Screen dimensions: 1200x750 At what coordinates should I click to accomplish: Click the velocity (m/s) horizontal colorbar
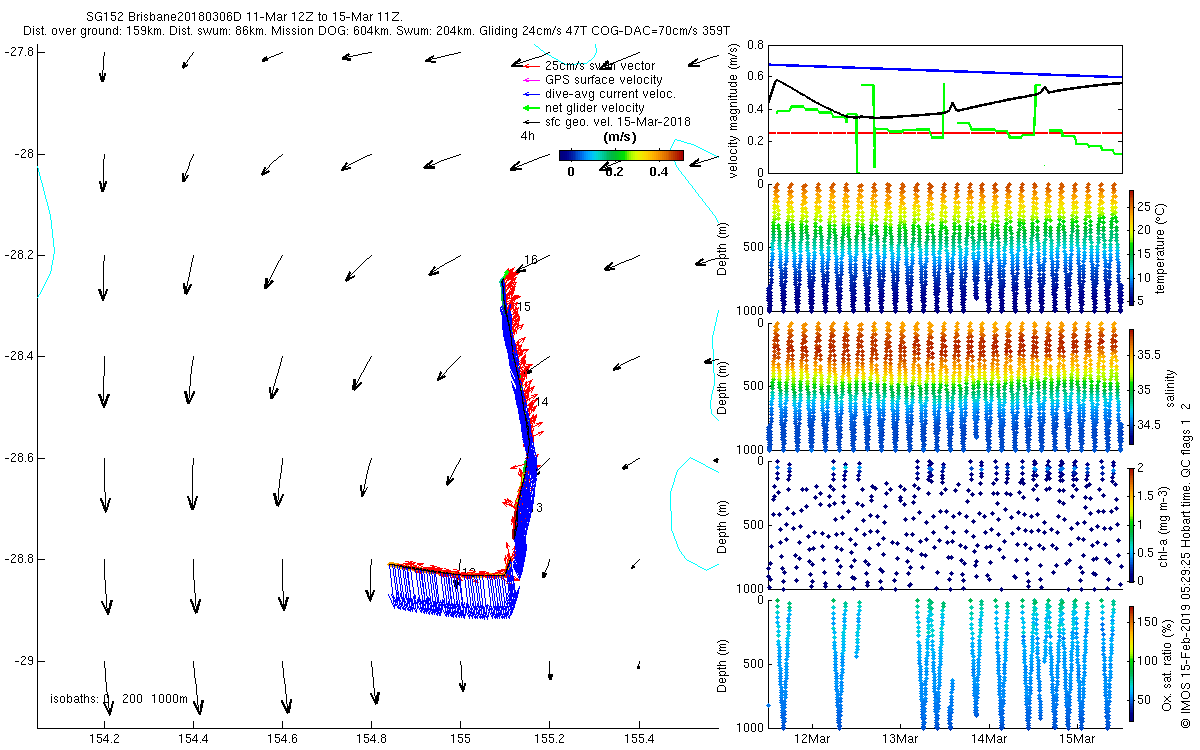pyautogui.click(x=621, y=155)
